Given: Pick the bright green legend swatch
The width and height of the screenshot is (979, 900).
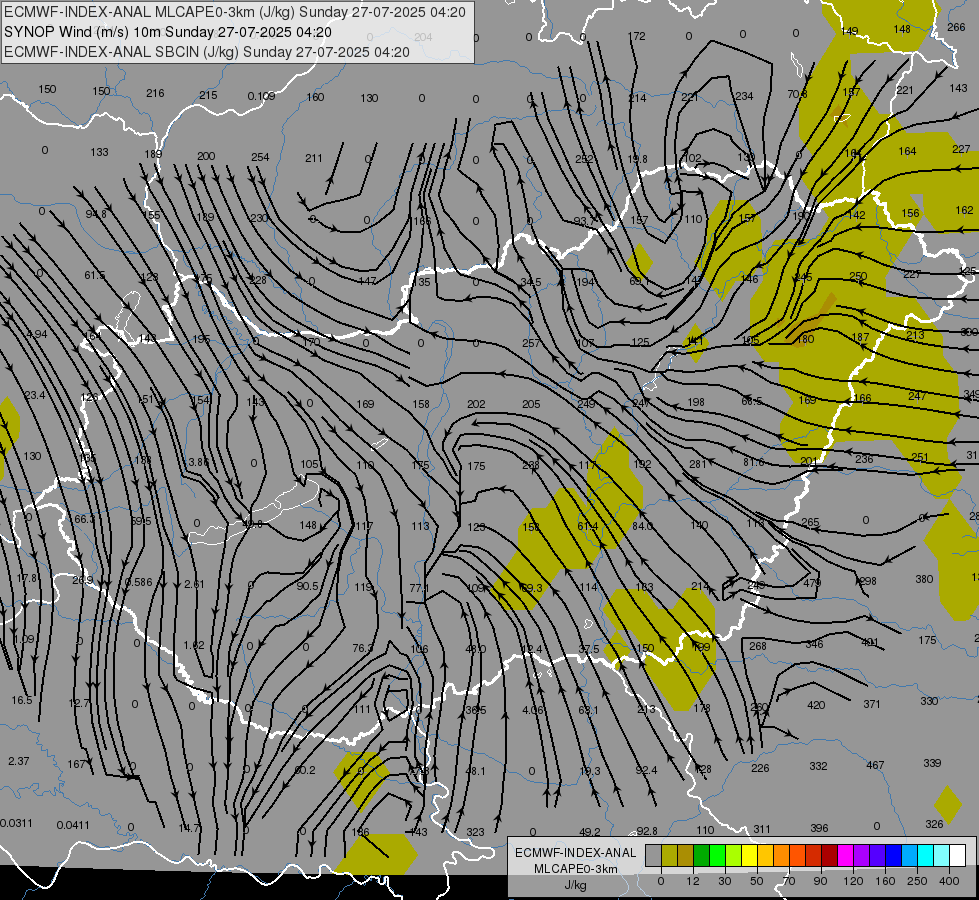Looking at the screenshot, I should coord(717,855).
